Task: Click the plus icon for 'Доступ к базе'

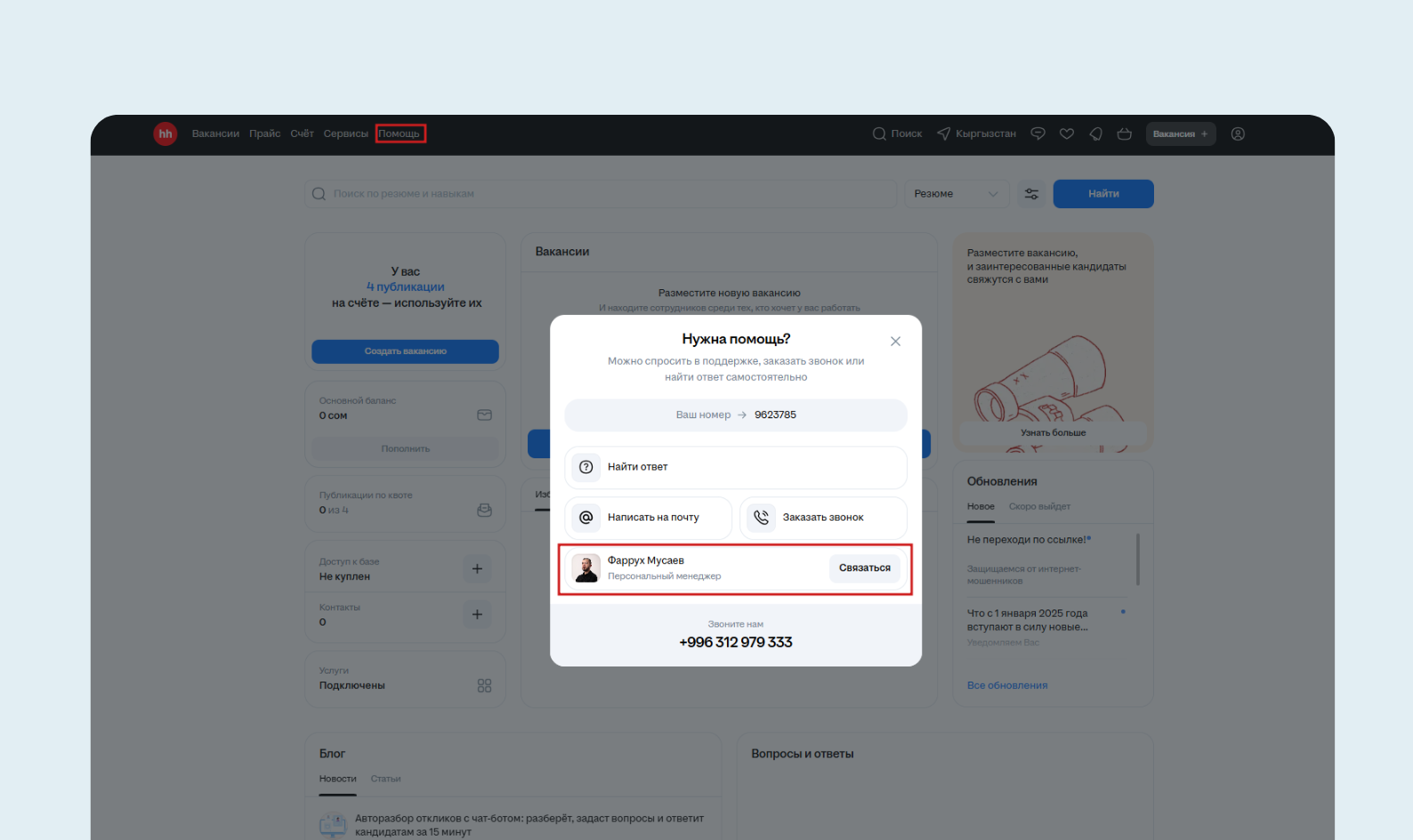Action: click(477, 569)
